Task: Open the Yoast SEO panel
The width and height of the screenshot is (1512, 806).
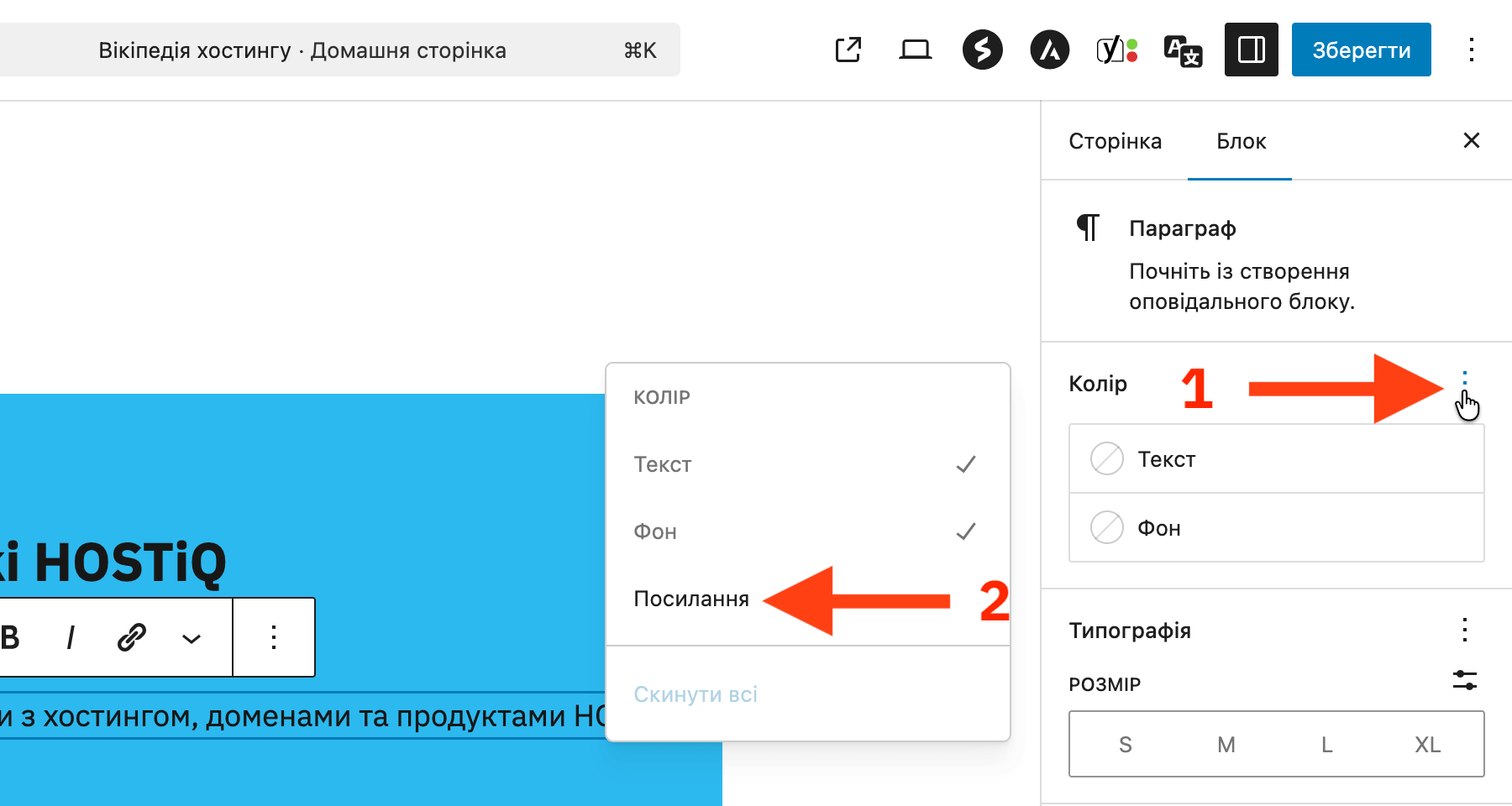Action: 1116,50
